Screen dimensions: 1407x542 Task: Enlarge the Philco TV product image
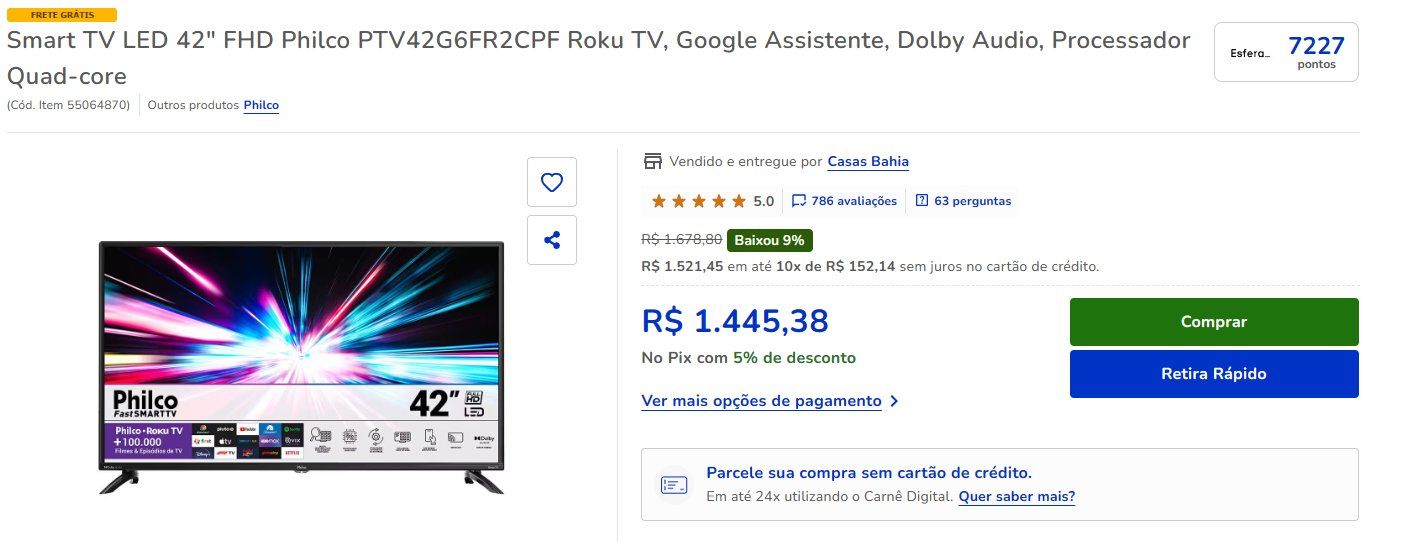click(302, 367)
